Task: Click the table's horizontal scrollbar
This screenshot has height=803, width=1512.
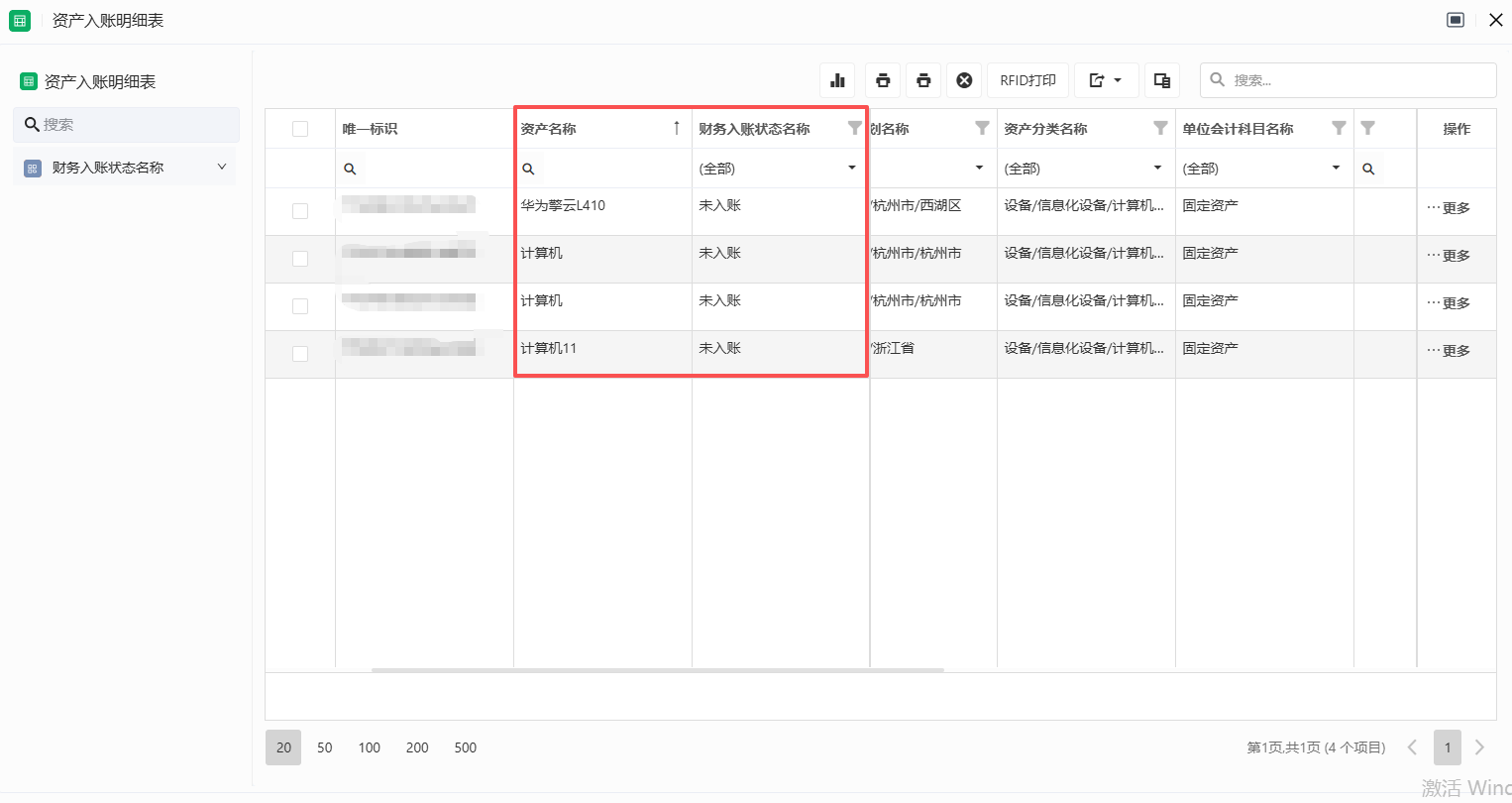Action: click(657, 670)
